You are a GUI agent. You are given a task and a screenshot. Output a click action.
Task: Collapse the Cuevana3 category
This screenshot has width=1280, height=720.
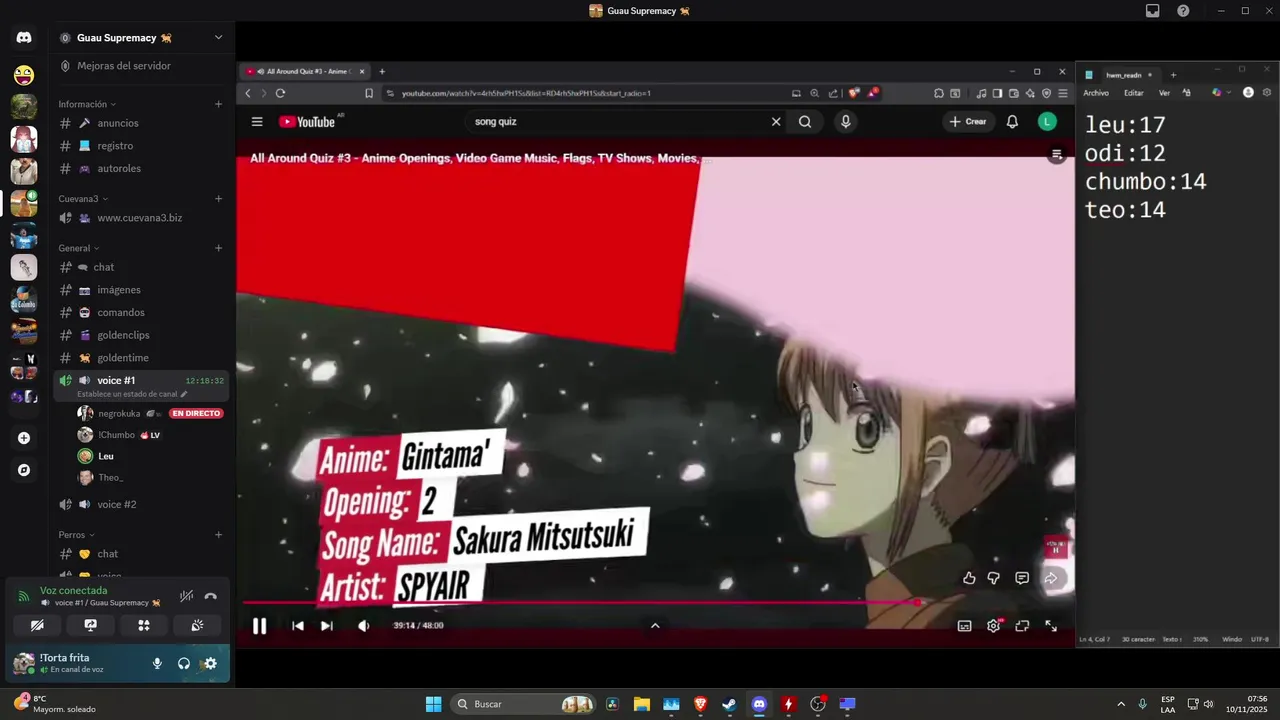click(82, 198)
